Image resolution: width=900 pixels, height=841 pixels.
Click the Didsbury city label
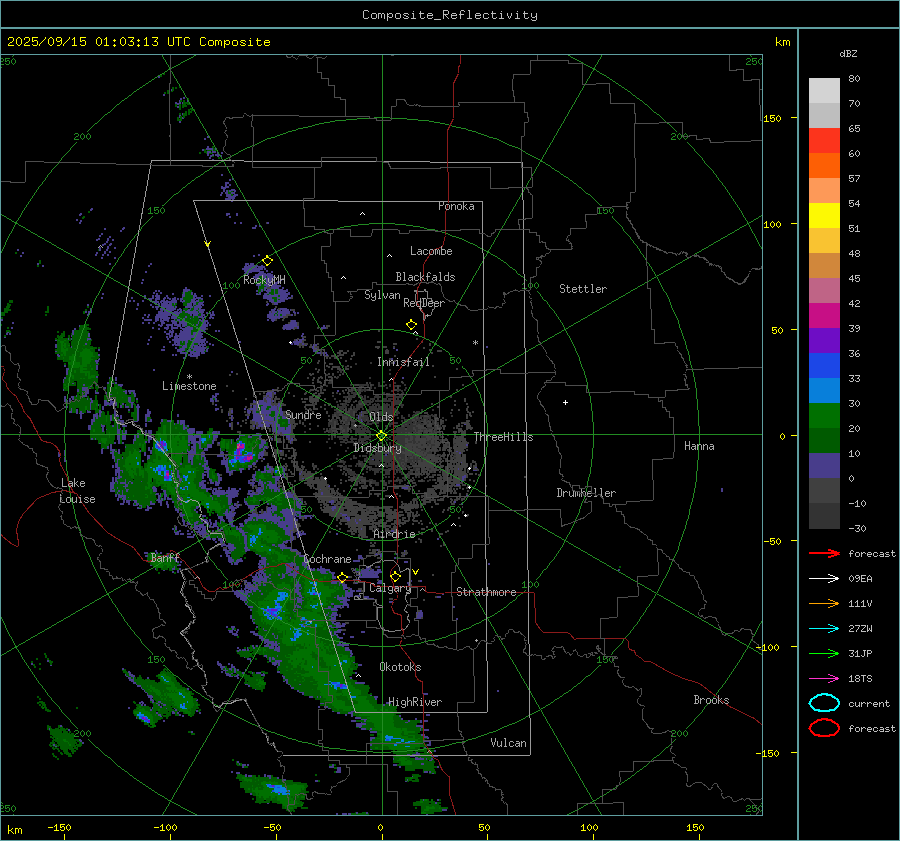377,448
